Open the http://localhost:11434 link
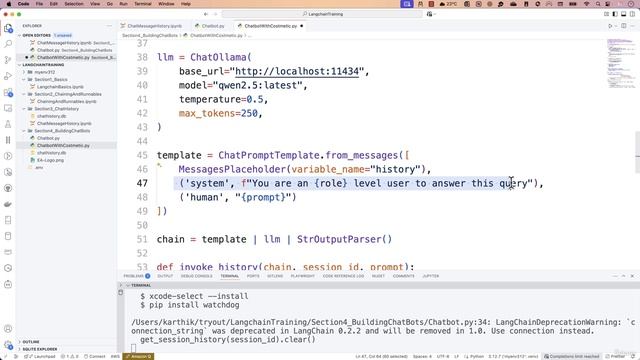This screenshot has height=360, width=640. coord(297,71)
